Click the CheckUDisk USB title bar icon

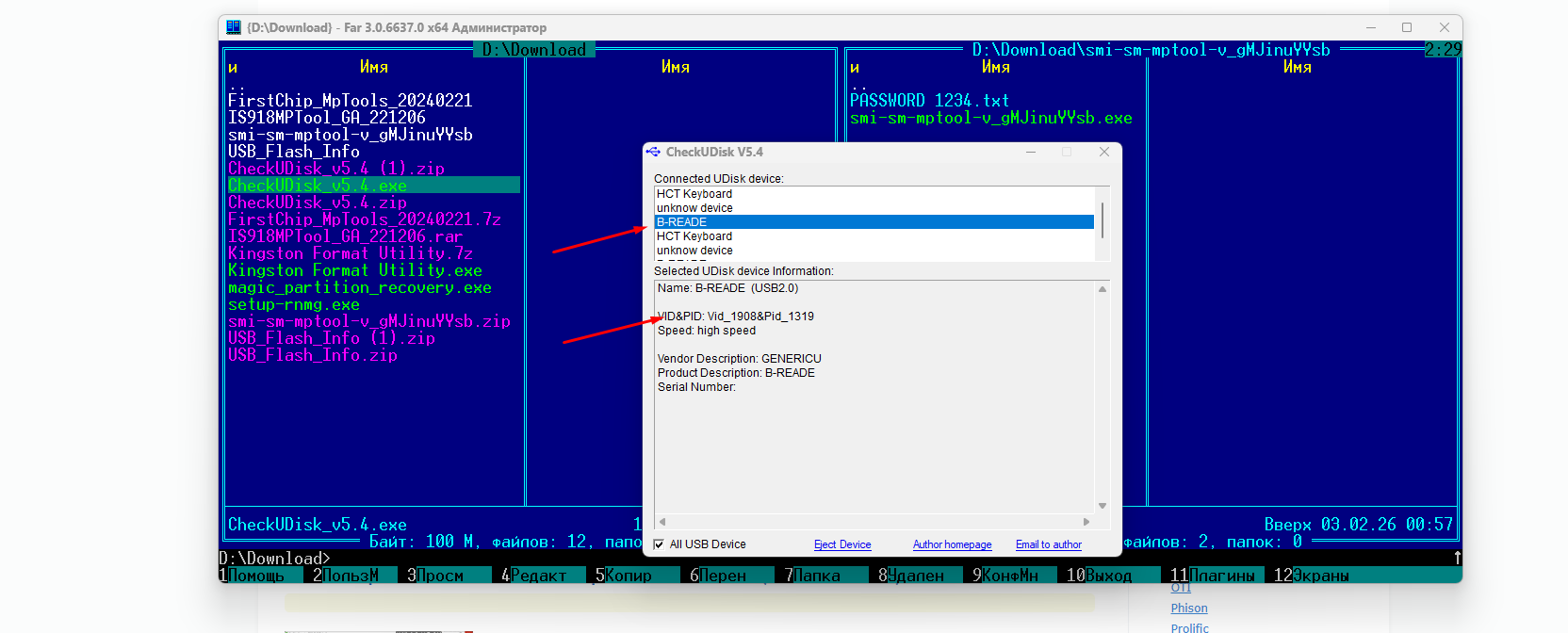coord(653,152)
